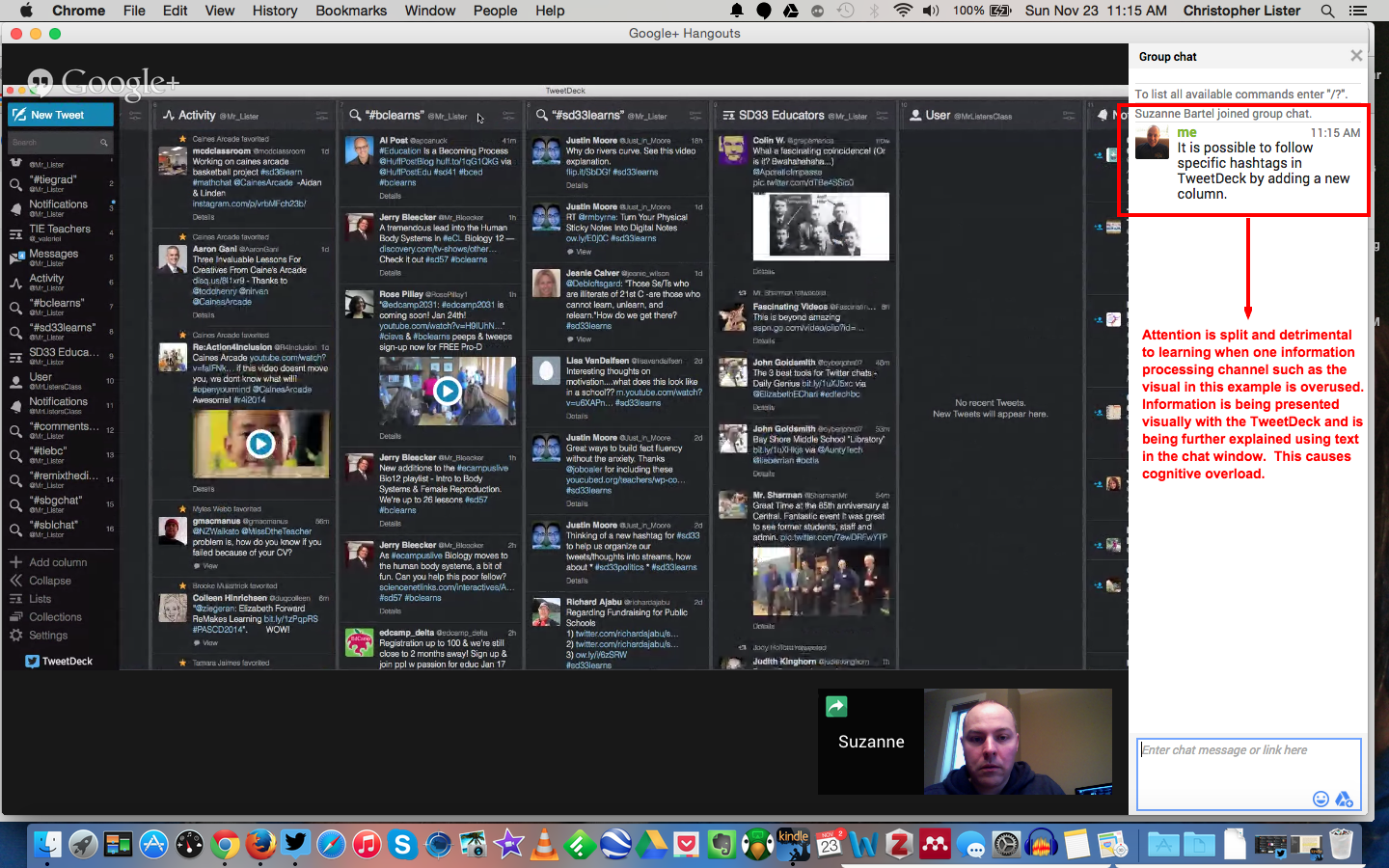
Task: Open the Help menu
Action: pyautogui.click(x=550, y=11)
